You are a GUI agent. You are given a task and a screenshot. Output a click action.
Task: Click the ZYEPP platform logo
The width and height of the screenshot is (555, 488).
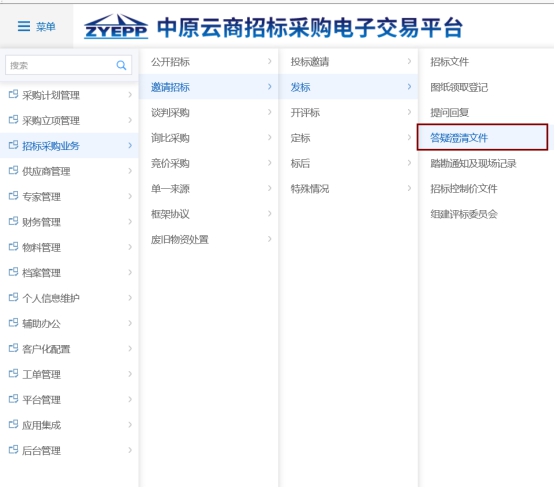click(116, 26)
